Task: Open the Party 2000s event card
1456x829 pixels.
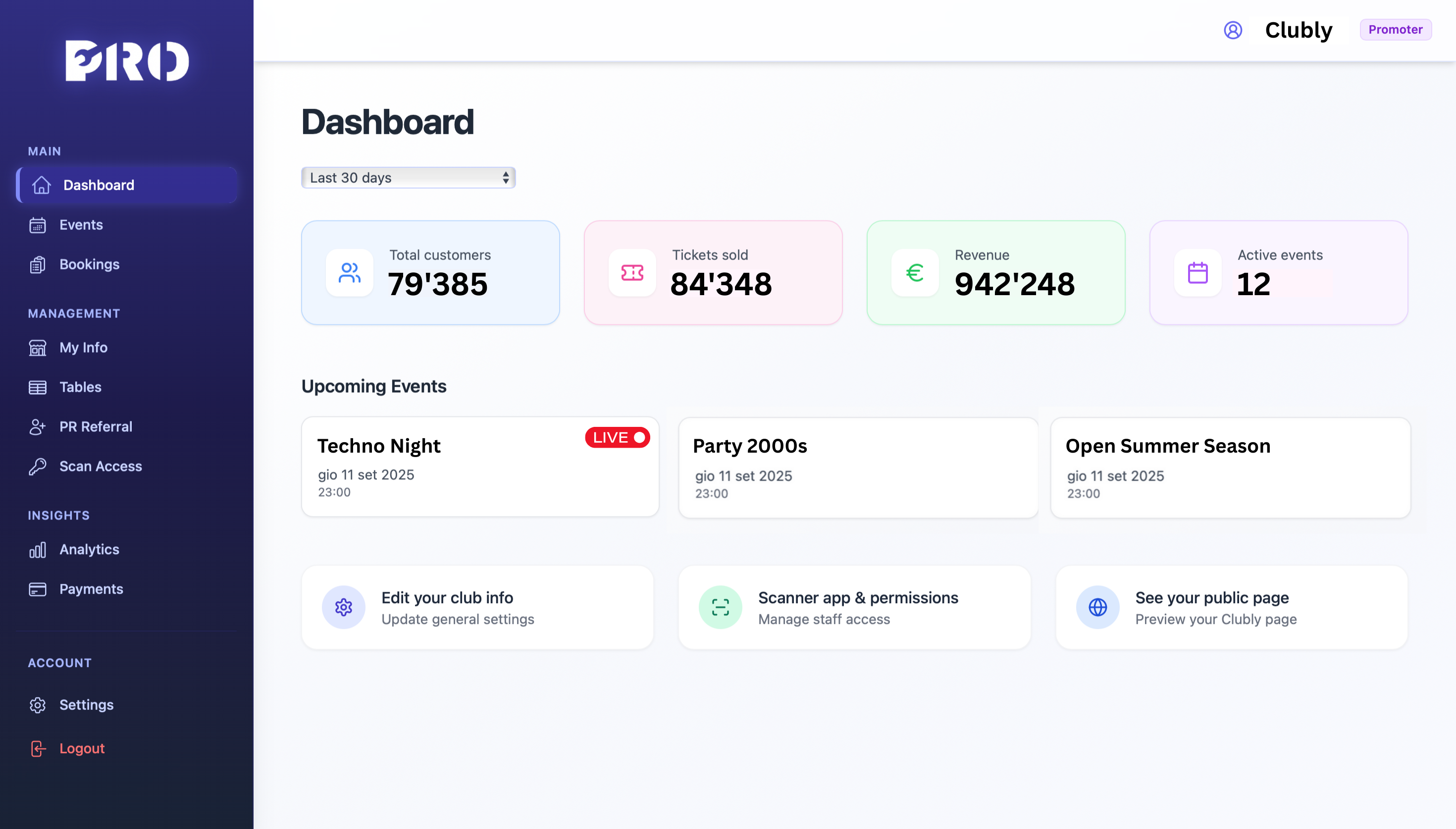Action: coord(858,467)
